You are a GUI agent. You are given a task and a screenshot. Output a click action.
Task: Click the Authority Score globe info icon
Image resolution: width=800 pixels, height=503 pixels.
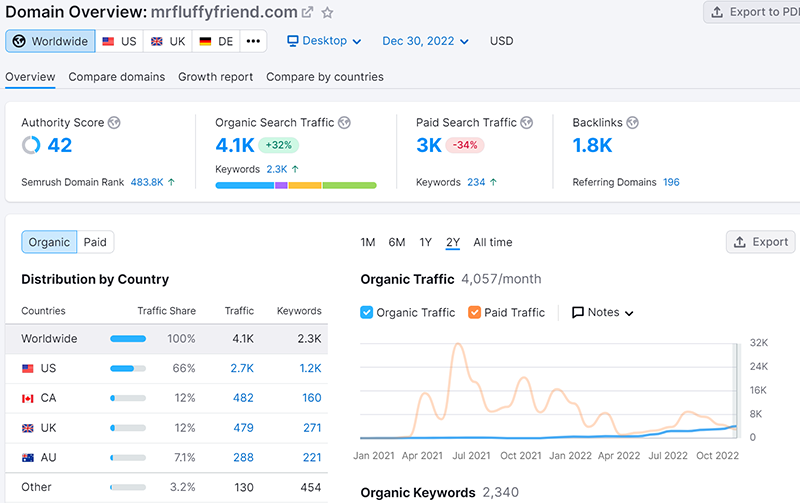click(114, 122)
